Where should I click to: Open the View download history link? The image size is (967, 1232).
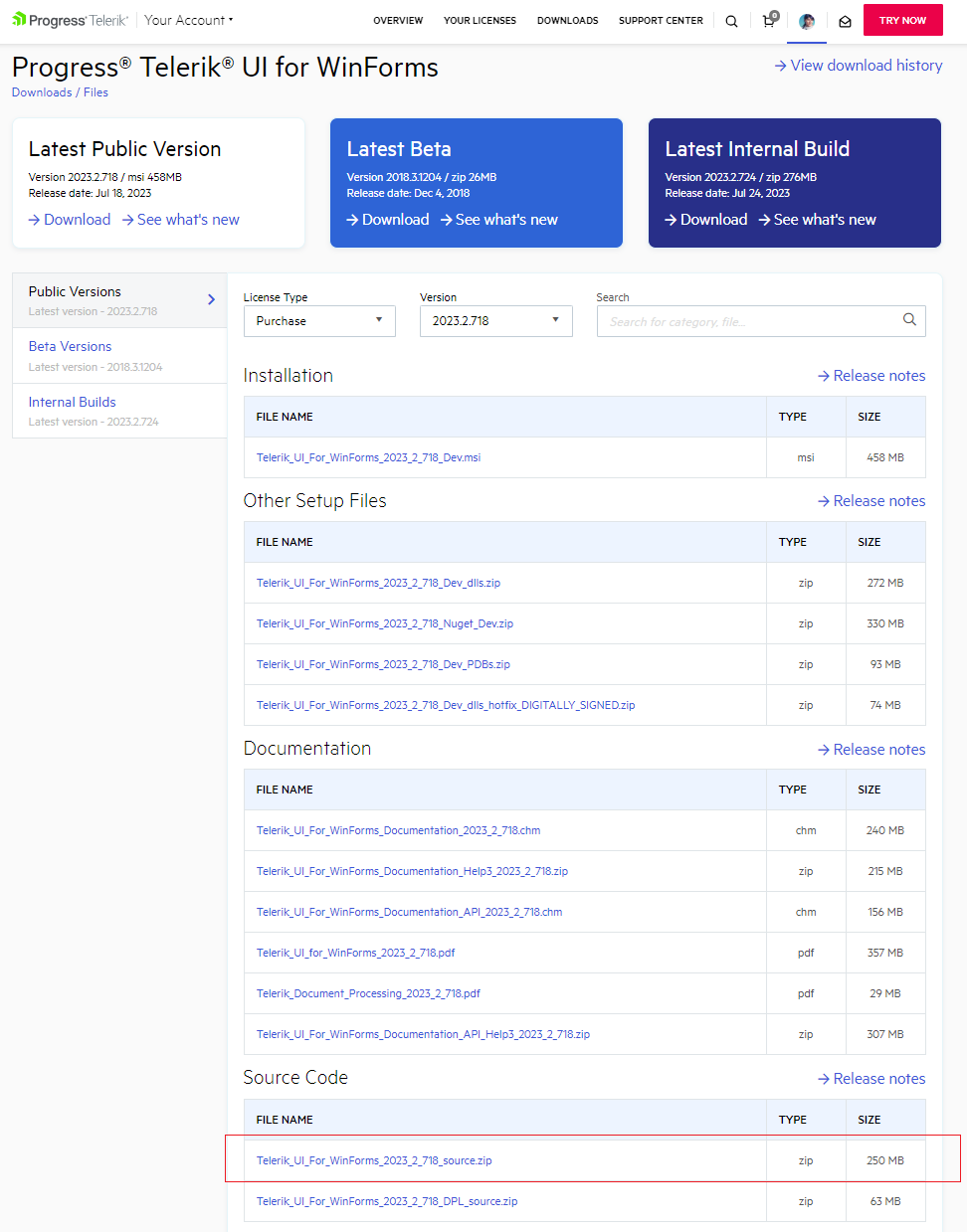pos(859,66)
